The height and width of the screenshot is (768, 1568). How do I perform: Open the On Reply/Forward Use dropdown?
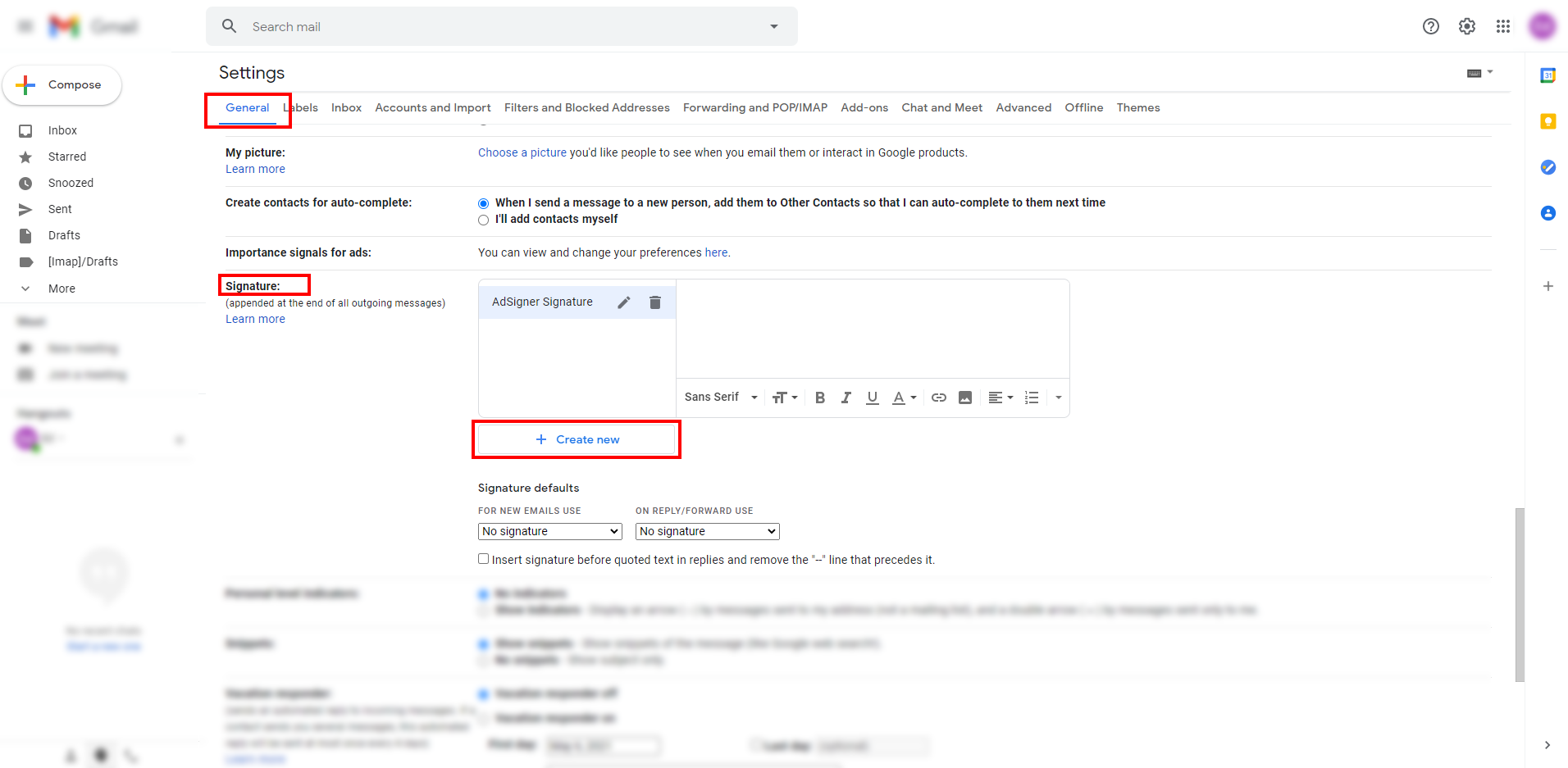(x=707, y=531)
